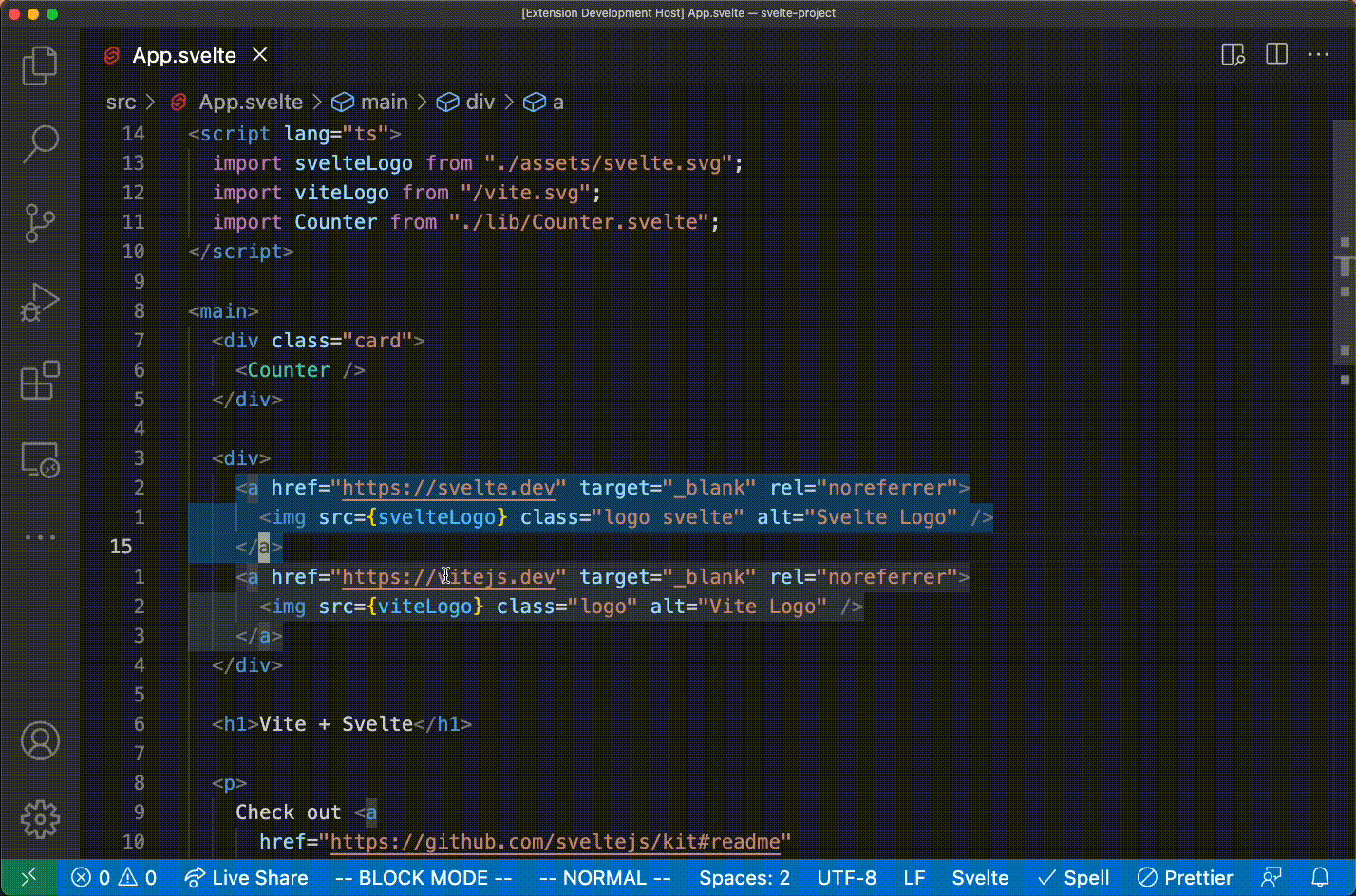Viewport: 1356px width, 896px height.
Task: Click the a breadcrumb symbol
Action: click(x=545, y=102)
